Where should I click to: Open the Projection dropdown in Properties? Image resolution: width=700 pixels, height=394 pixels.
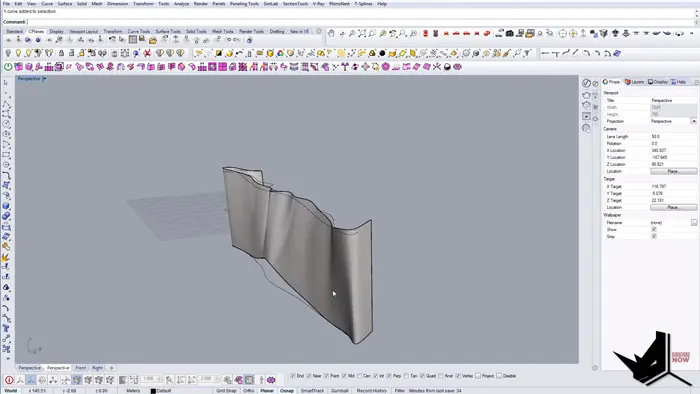[694, 121]
